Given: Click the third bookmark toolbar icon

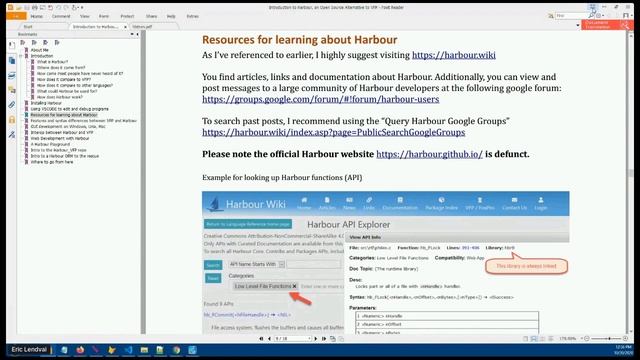Looking at the screenshot, I should coord(46,42).
